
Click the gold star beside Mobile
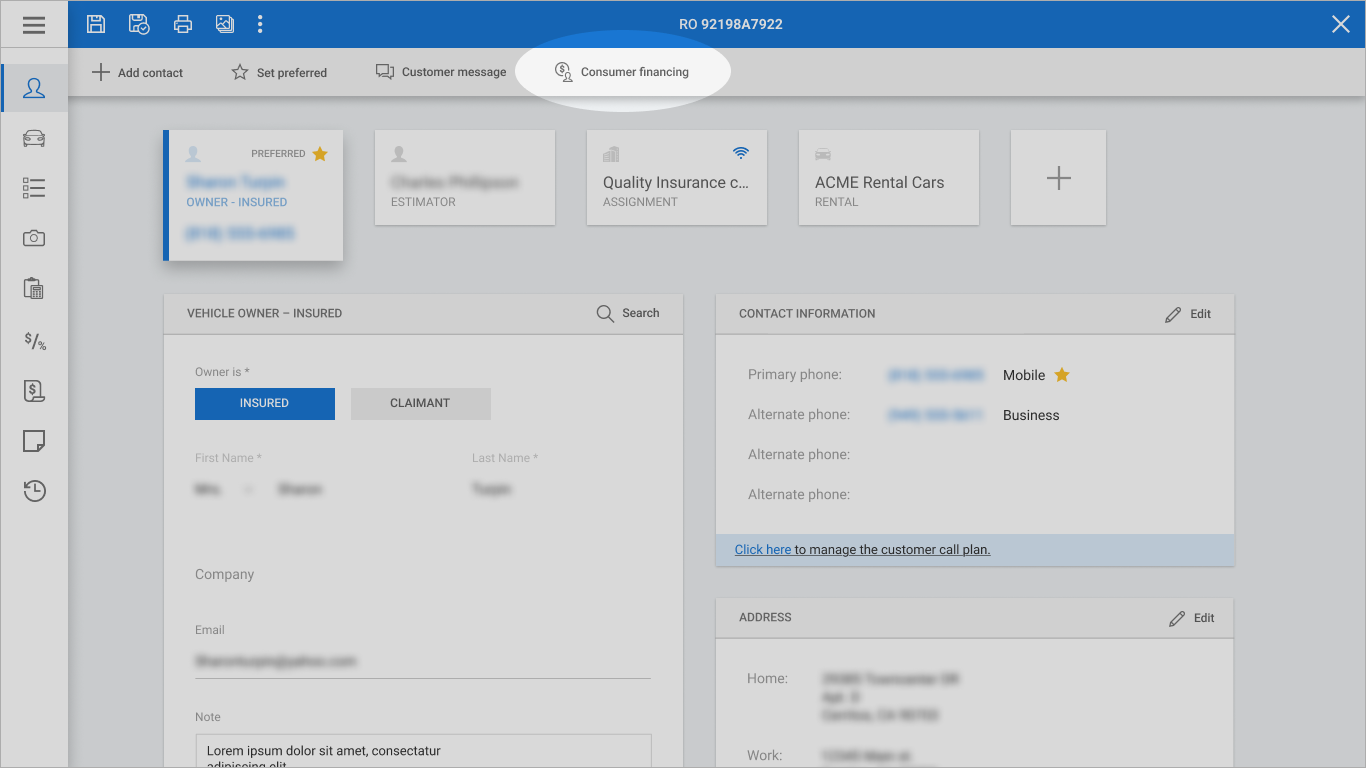1062,375
